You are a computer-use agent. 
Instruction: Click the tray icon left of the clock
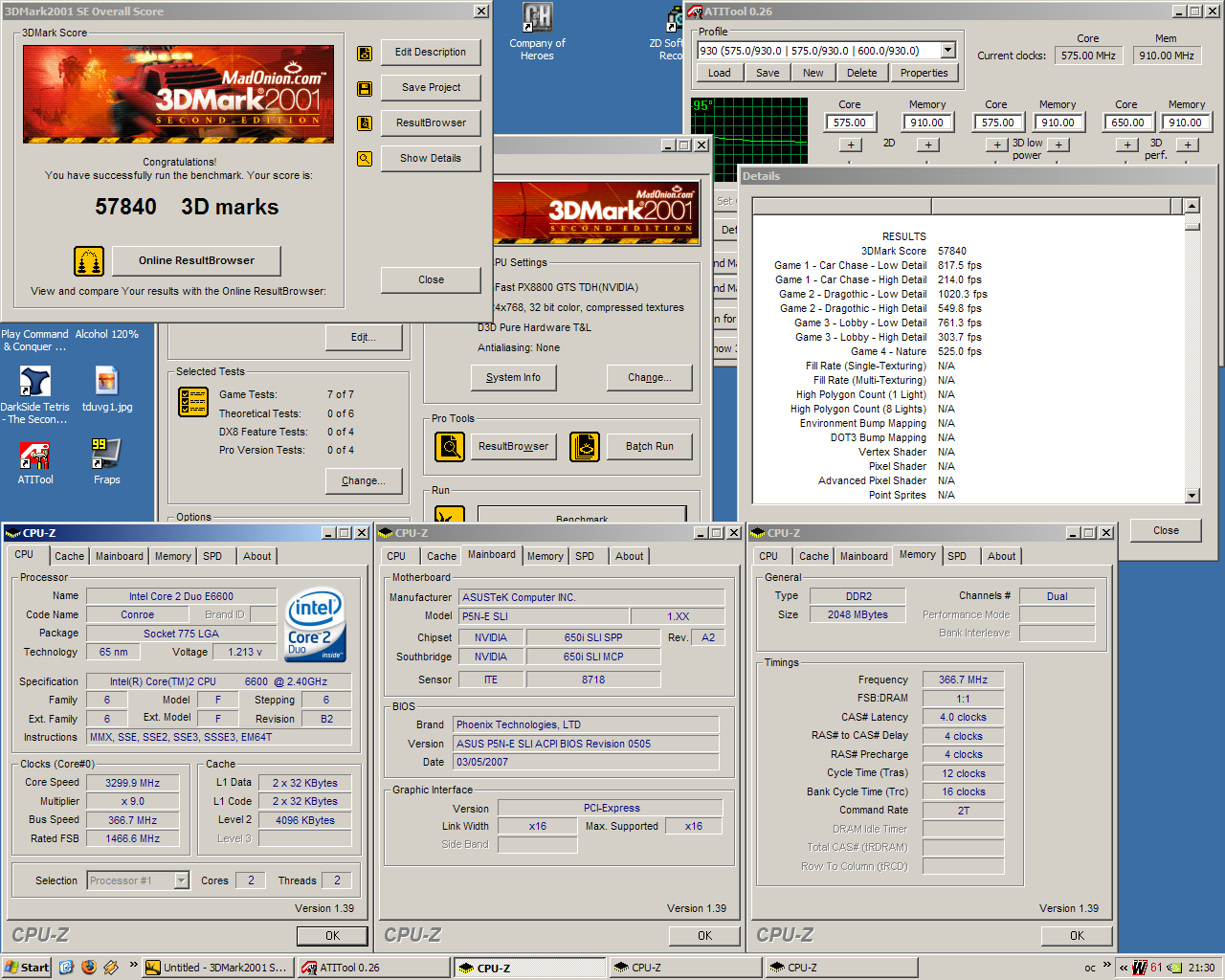coord(1174,968)
